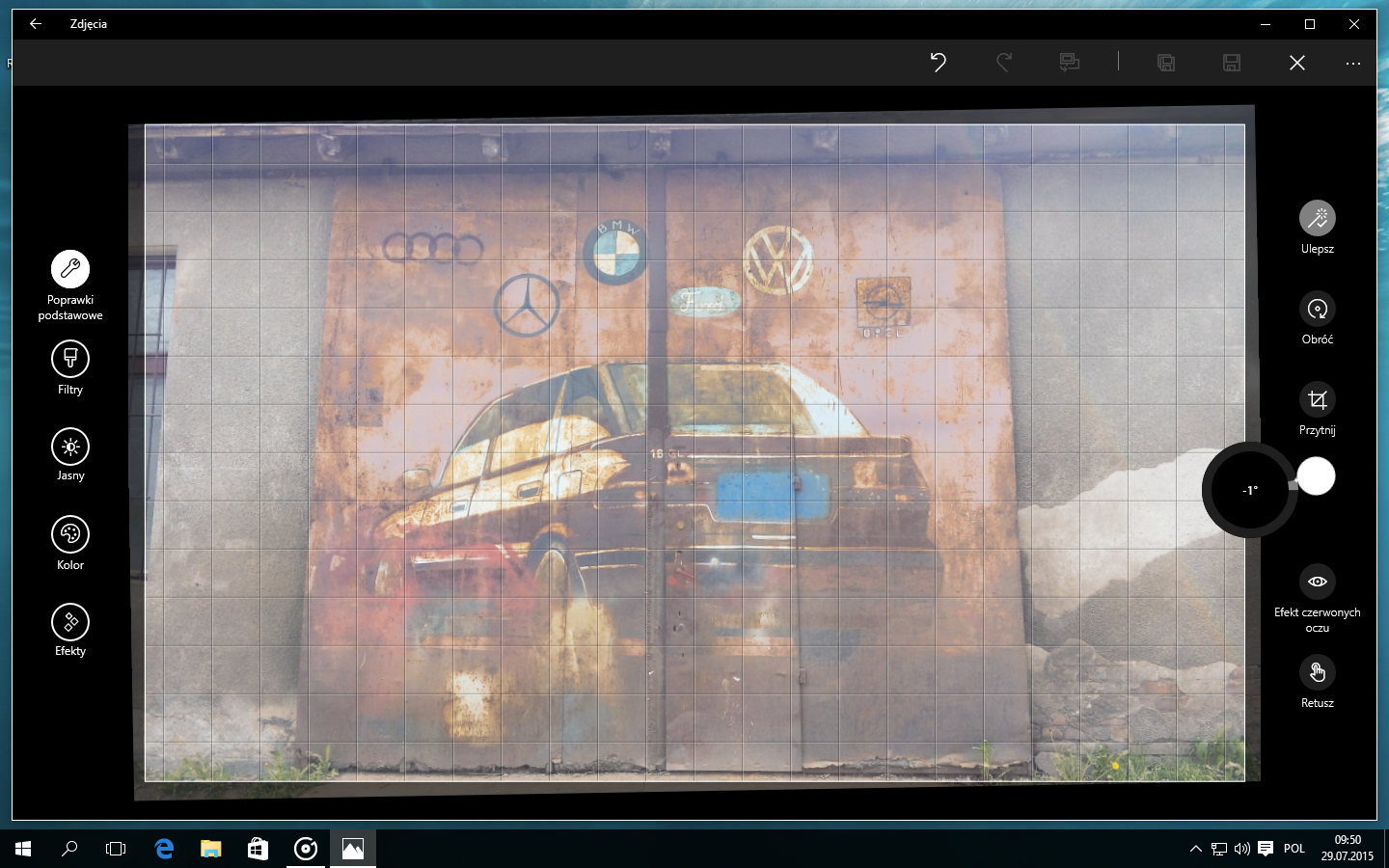The image size is (1389, 868).
Task: Open the network status tray icon
Action: pos(1219,849)
